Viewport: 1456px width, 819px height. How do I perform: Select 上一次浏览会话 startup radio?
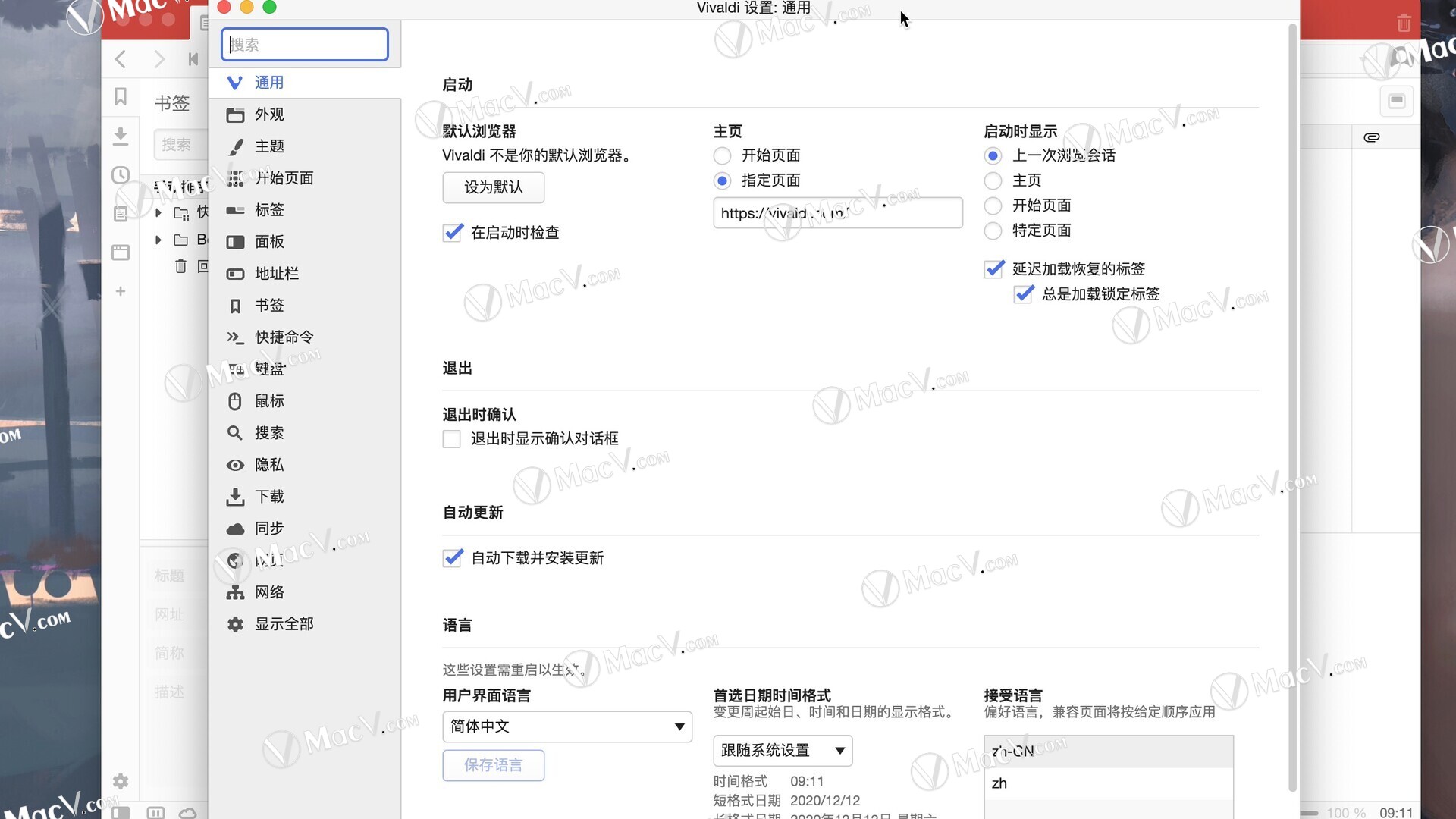pos(993,155)
